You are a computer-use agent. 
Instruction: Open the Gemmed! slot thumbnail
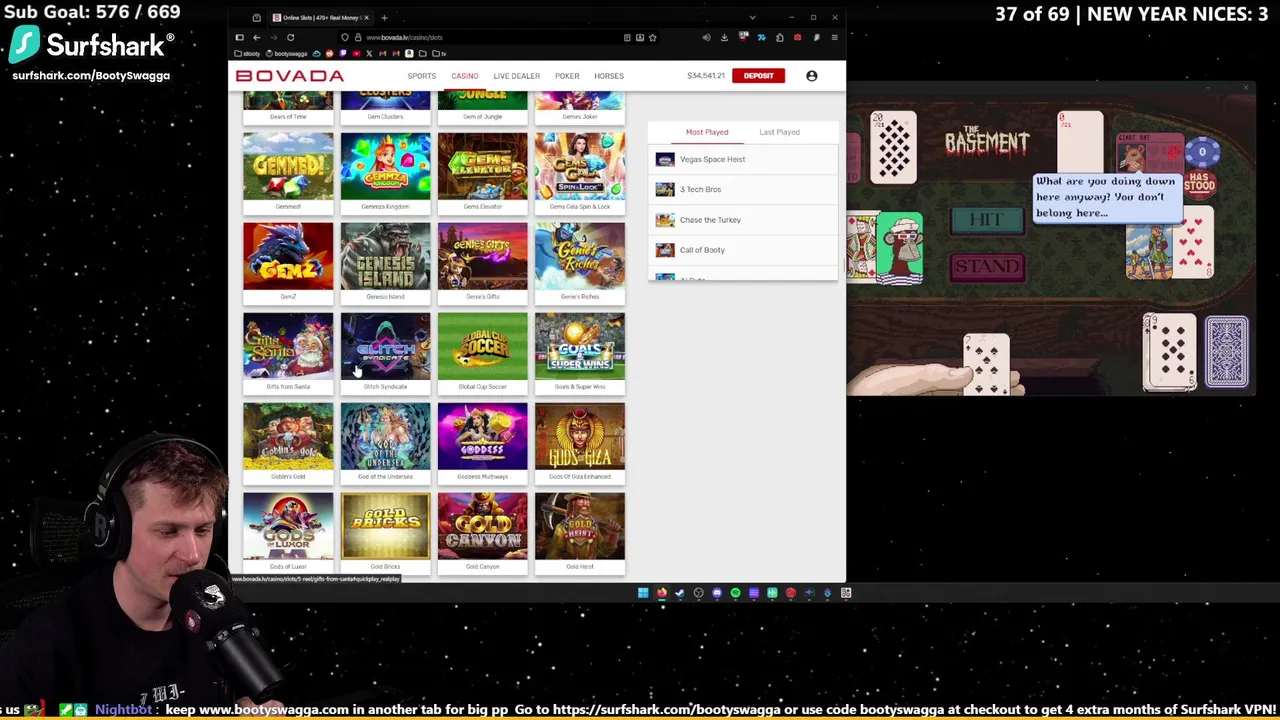(288, 167)
